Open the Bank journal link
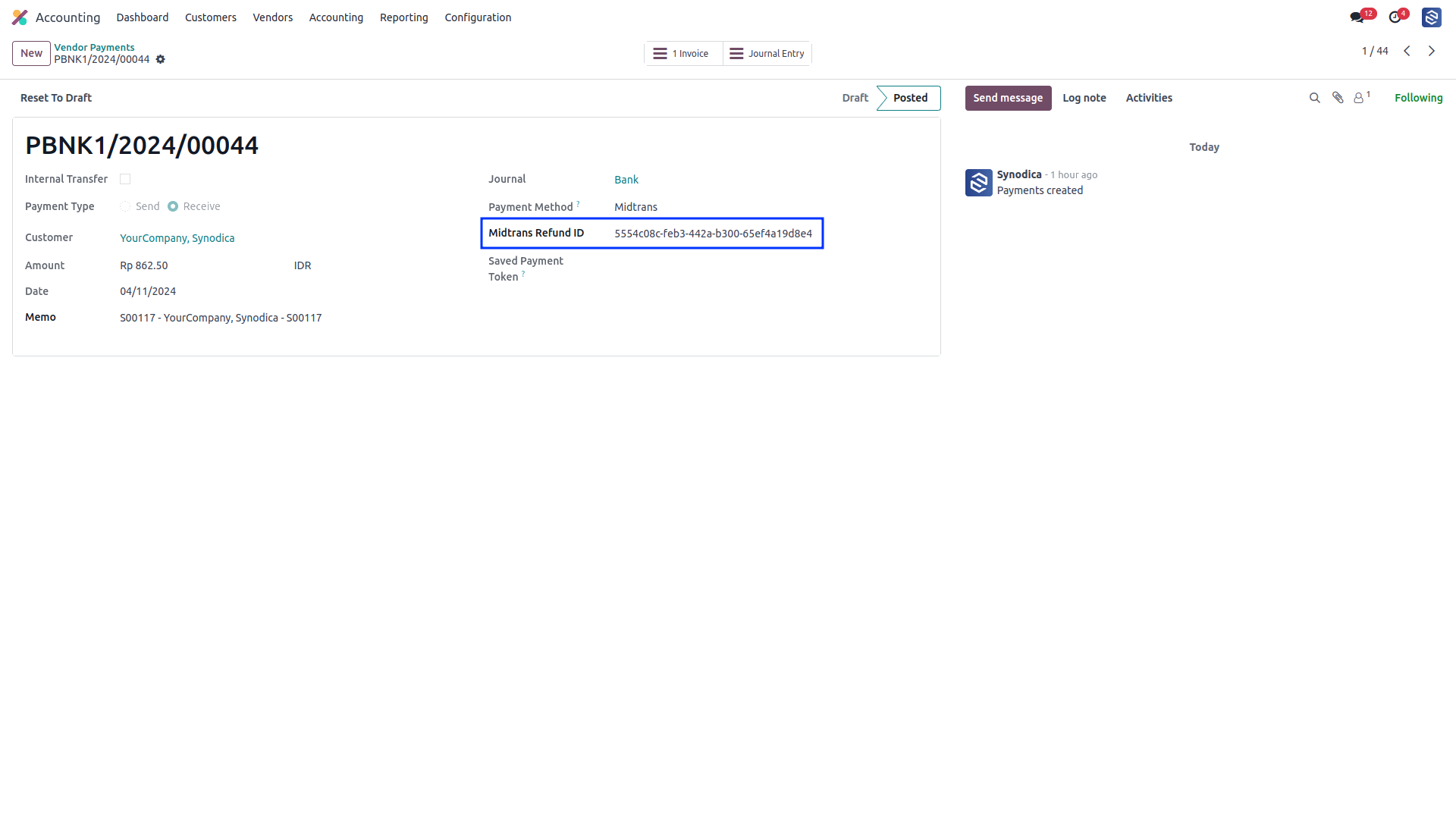 tap(626, 180)
